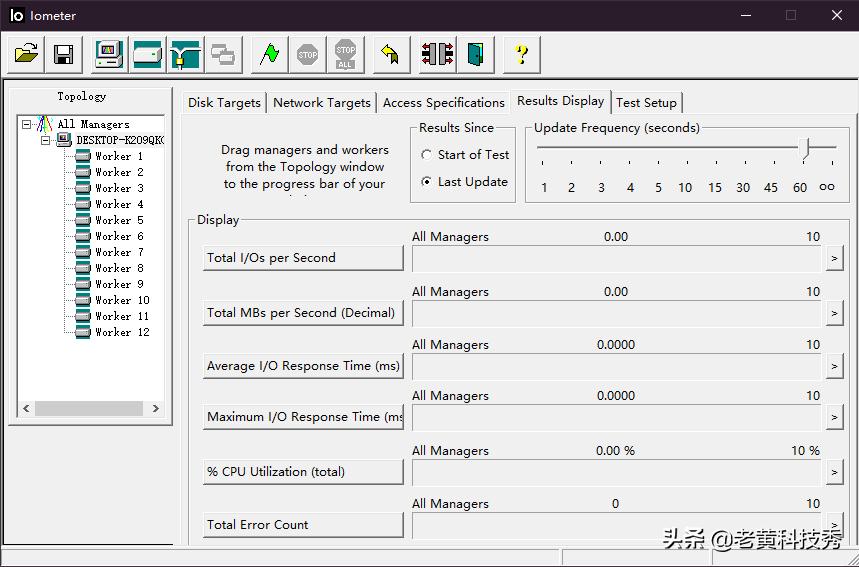Image resolution: width=859 pixels, height=567 pixels.
Task: Open Access Specifications tab
Action: click(x=443, y=103)
